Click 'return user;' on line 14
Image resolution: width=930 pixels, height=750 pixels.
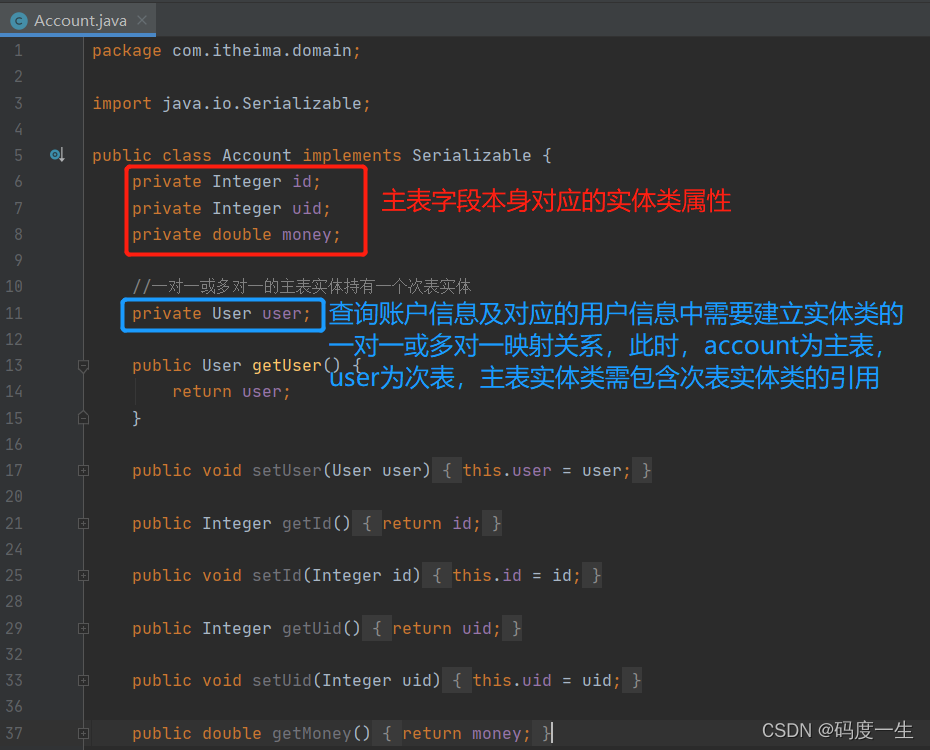(x=231, y=392)
